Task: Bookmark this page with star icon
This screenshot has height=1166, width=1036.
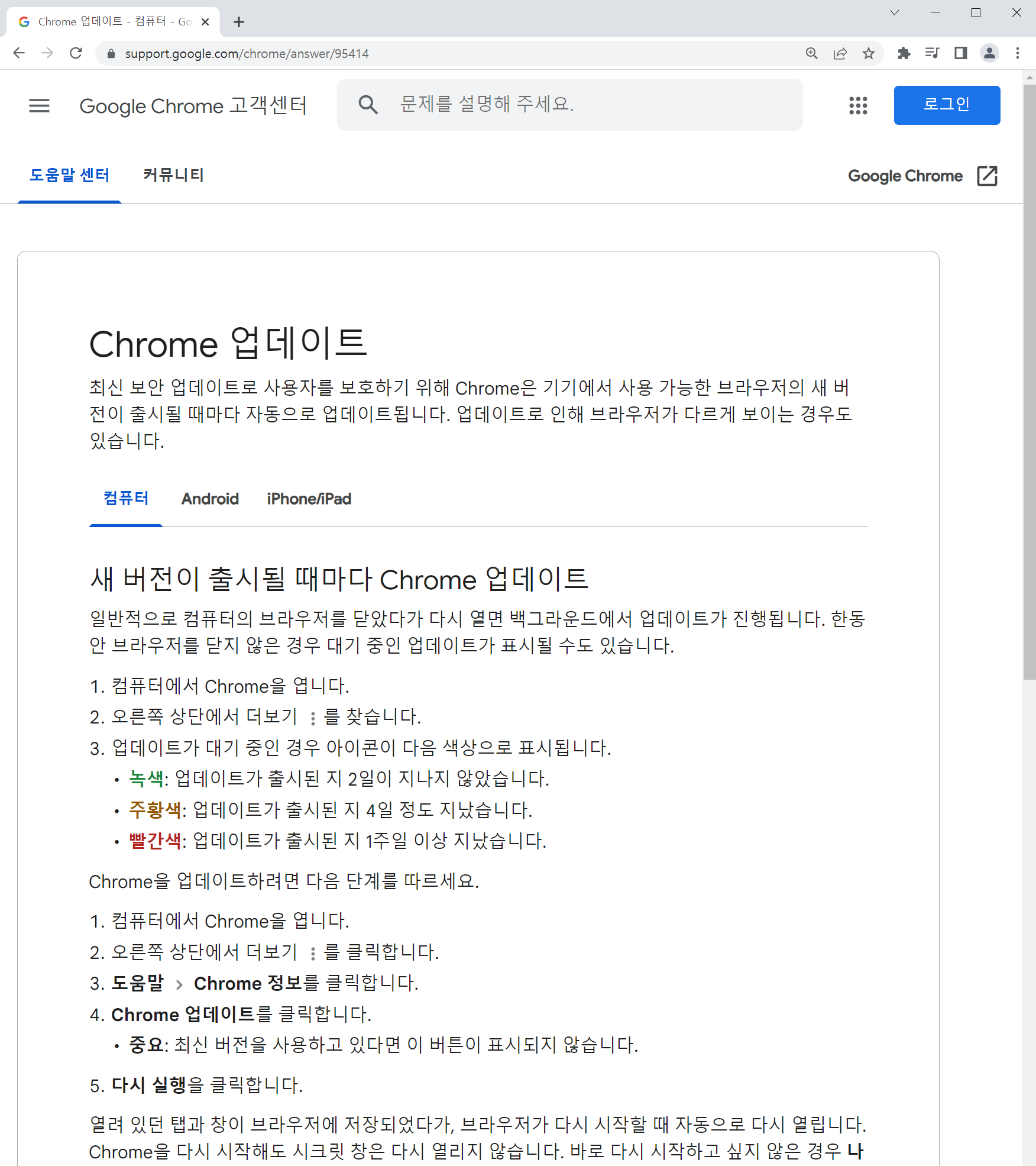Action: pyautogui.click(x=869, y=53)
